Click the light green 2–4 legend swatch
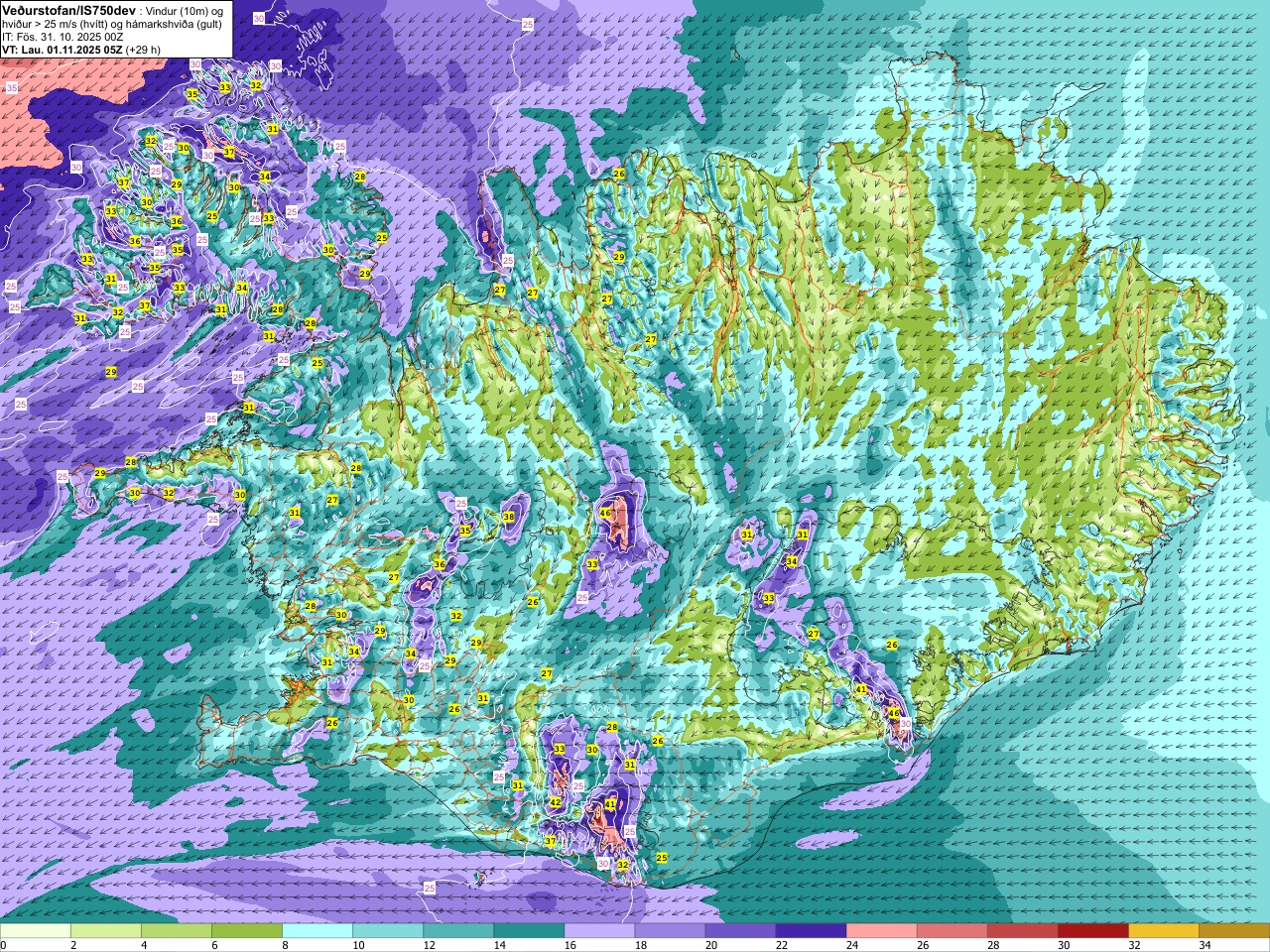This screenshot has height=952, width=1270. 106,931
